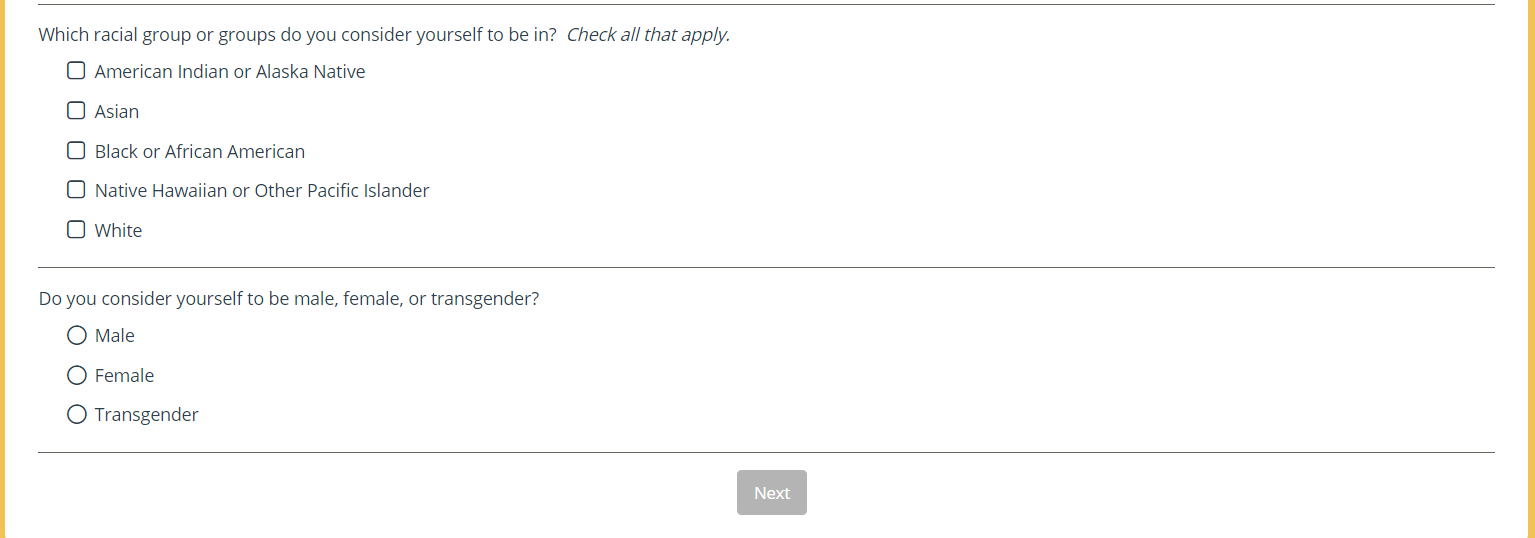Toggle the White checkbox square
Viewport: 1535px width, 538px height.
tap(76, 230)
